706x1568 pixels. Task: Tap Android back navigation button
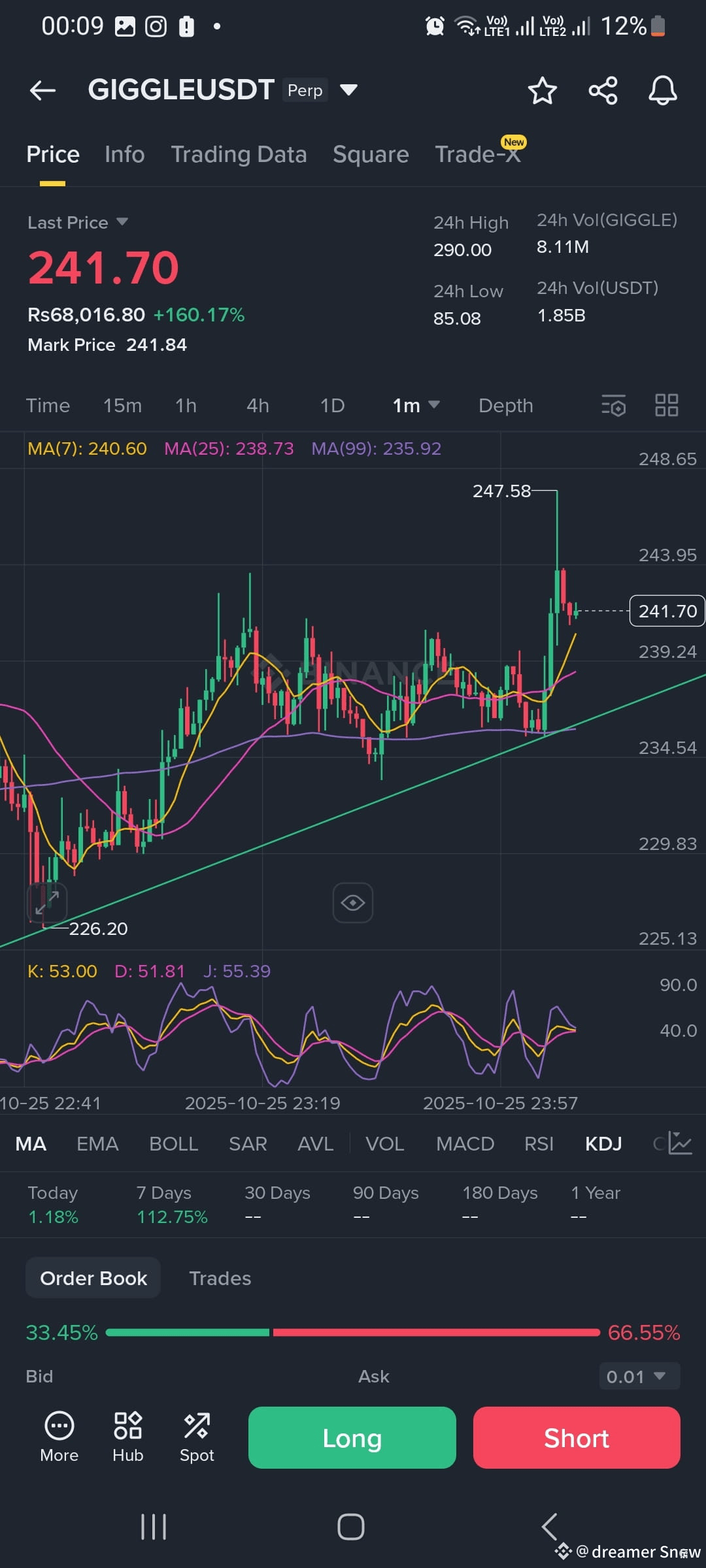(x=549, y=1527)
